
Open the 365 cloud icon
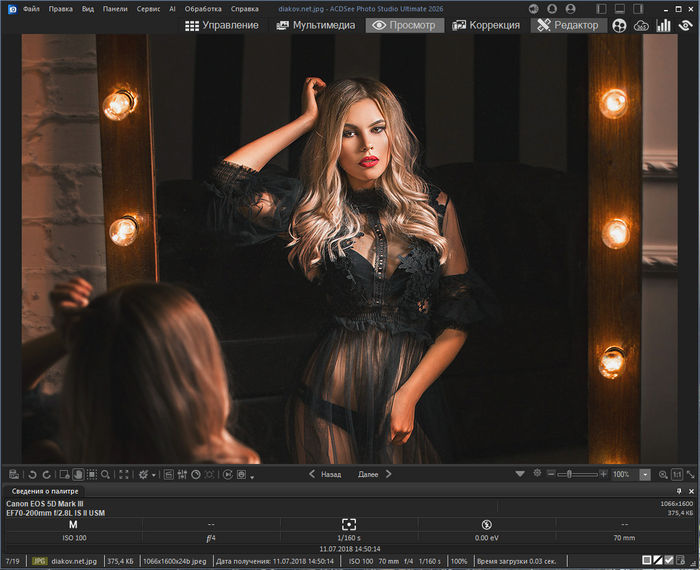click(641, 25)
